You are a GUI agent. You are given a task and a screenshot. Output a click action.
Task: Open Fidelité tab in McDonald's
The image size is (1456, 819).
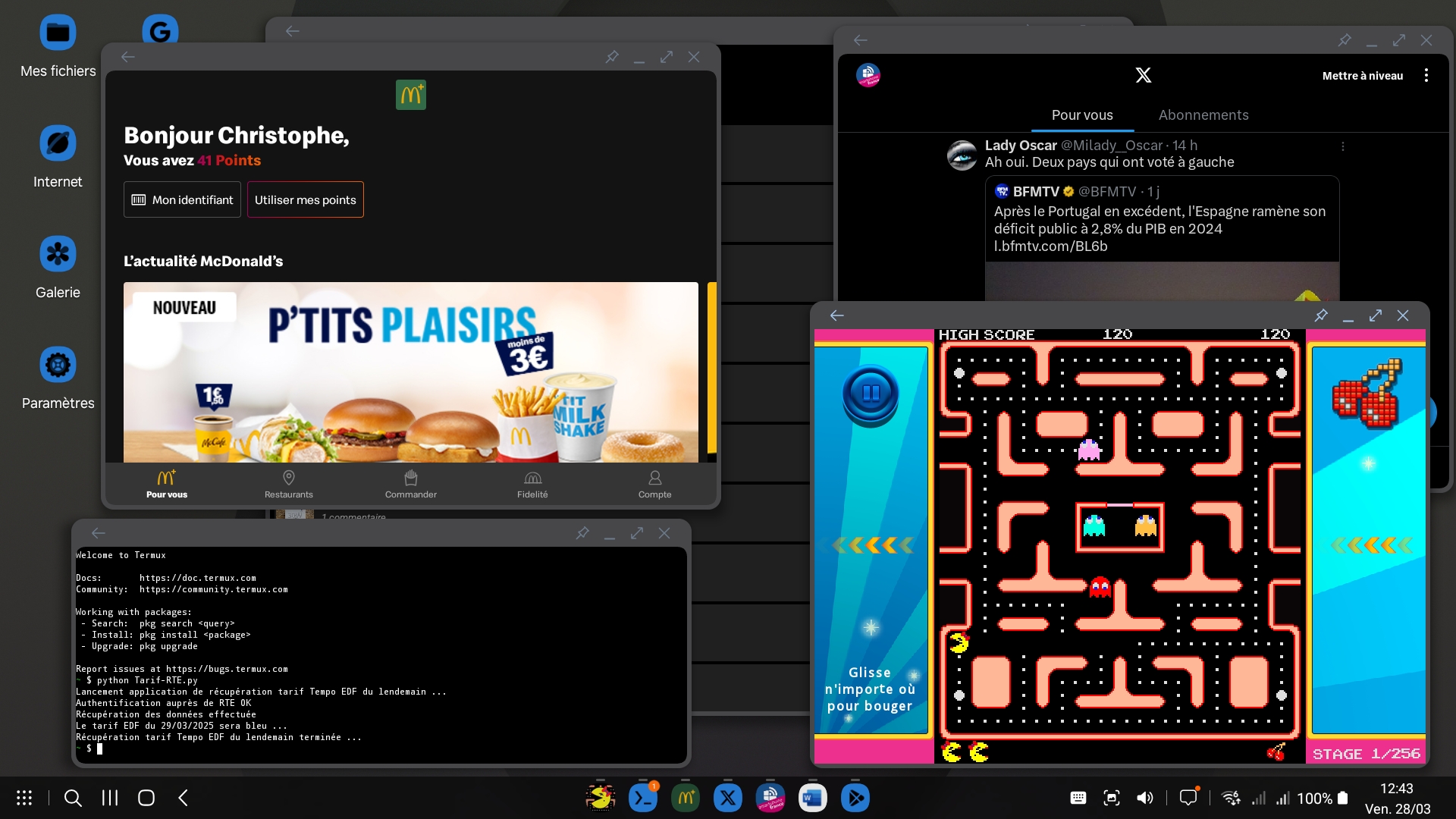click(x=532, y=485)
